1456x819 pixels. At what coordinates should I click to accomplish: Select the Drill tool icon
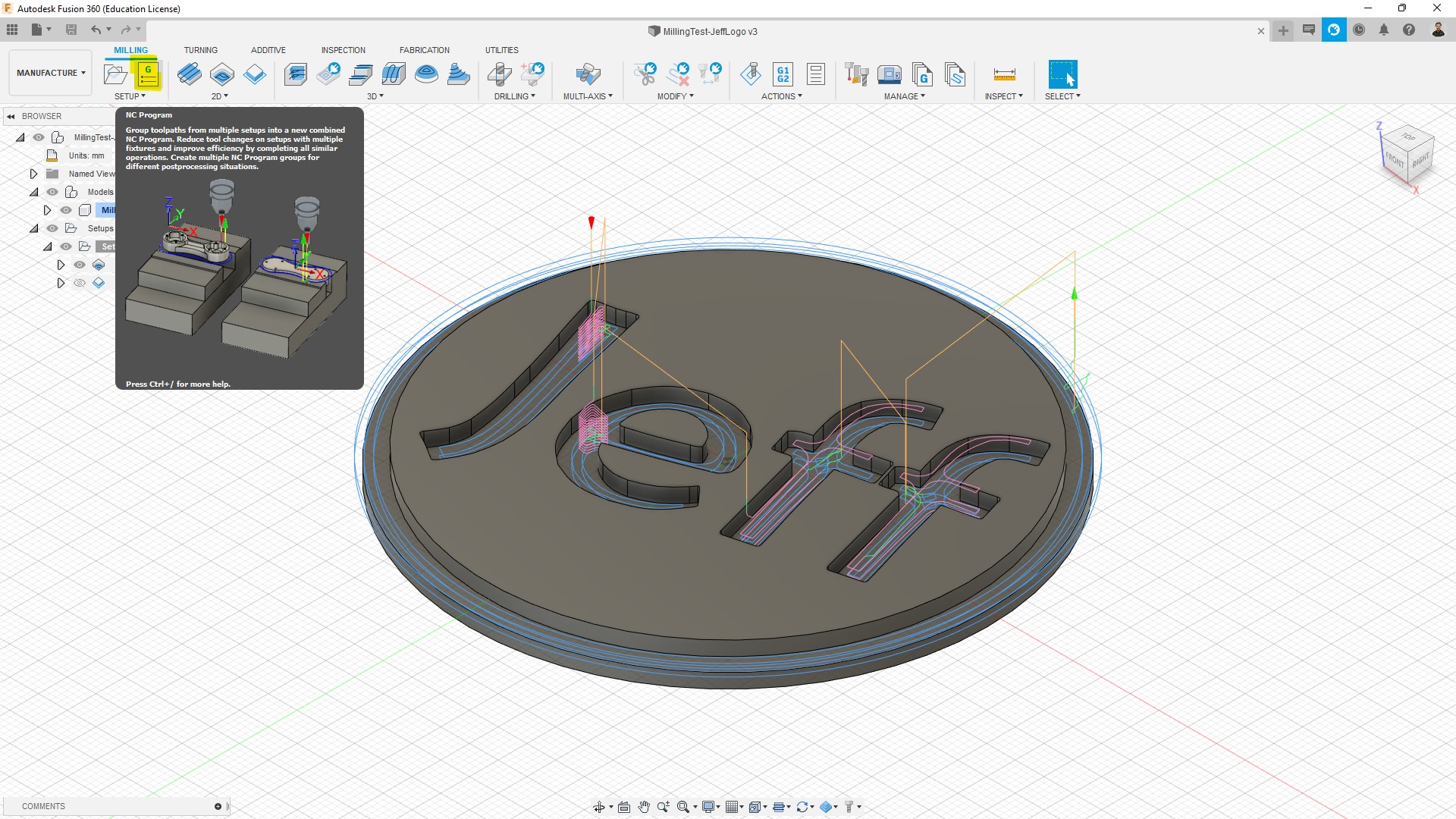(499, 74)
